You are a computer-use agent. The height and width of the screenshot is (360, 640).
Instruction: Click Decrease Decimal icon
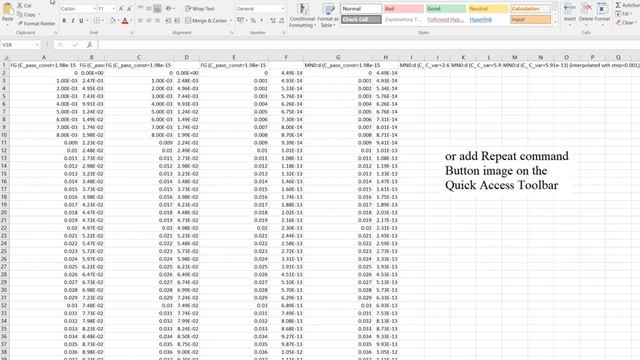[281, 20]
